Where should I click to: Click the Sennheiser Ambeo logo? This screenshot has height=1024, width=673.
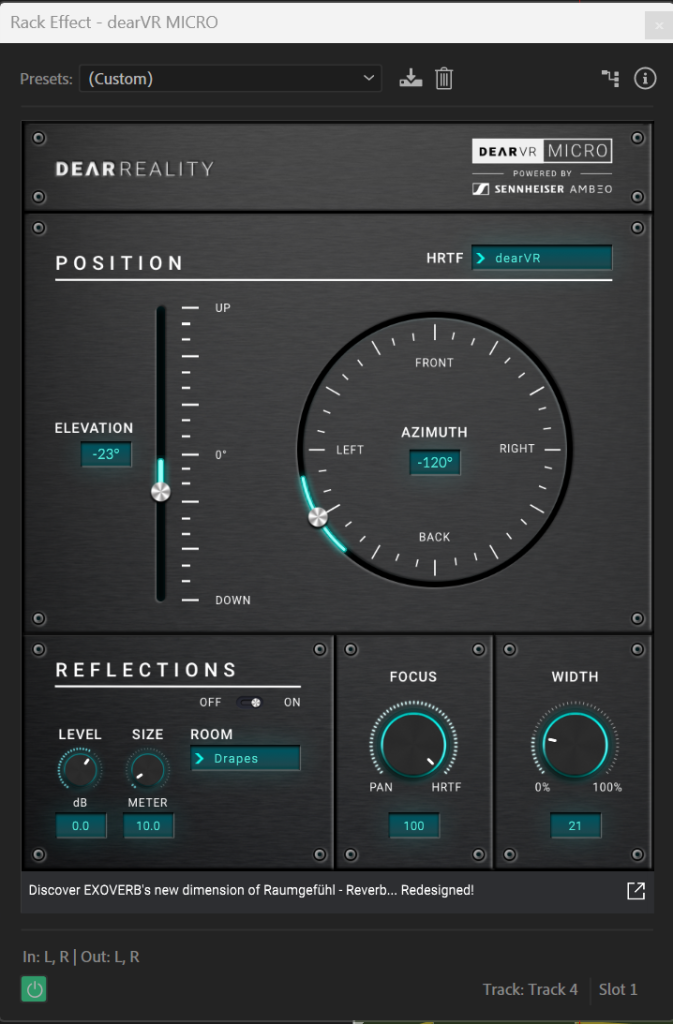(541, 189)
